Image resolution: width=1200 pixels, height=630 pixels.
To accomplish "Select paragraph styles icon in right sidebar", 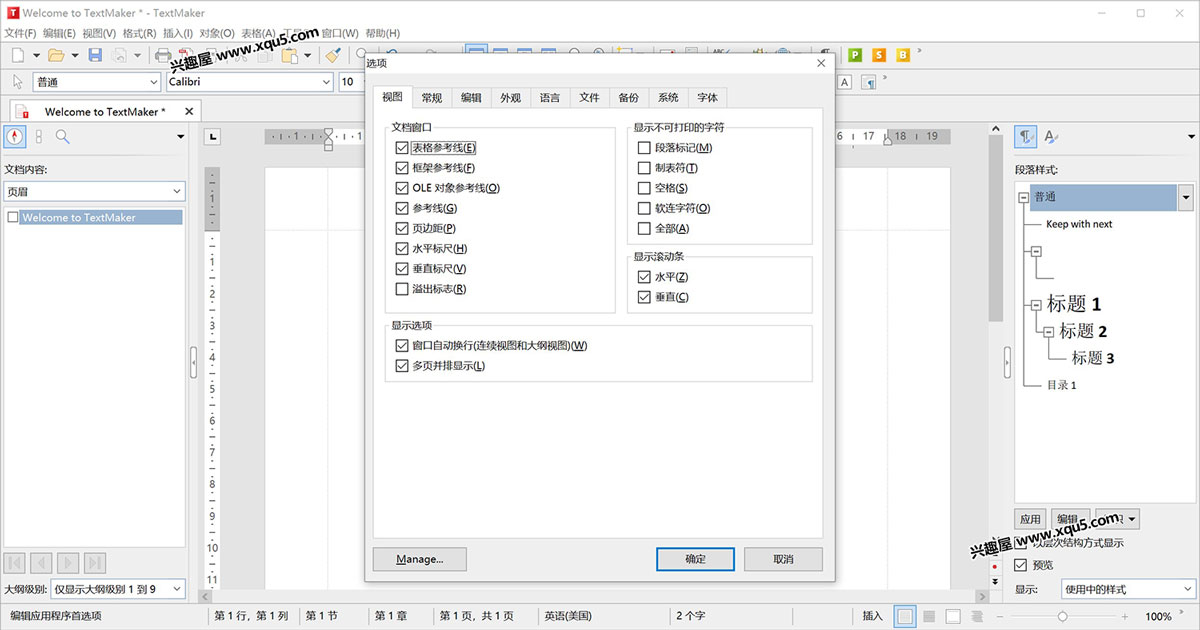I will 1025,137.
